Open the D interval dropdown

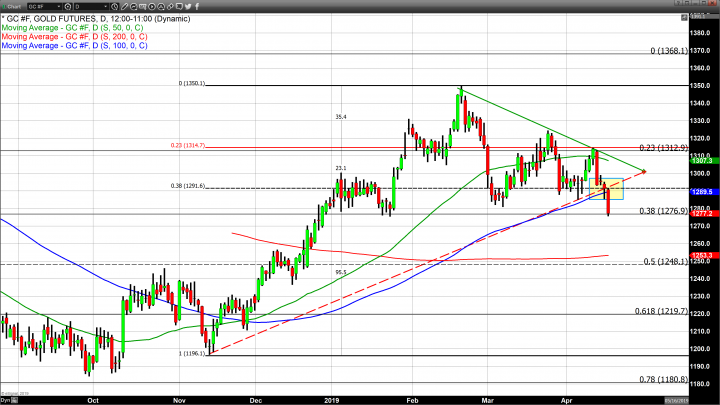[91, 6]
